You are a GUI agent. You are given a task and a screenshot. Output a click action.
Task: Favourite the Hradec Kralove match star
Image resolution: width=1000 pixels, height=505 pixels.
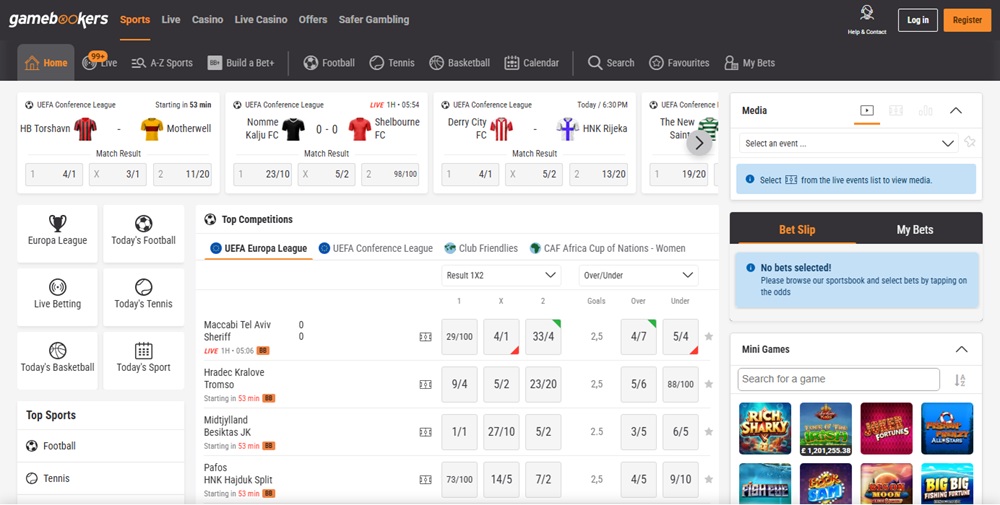(x=709, y=384)
